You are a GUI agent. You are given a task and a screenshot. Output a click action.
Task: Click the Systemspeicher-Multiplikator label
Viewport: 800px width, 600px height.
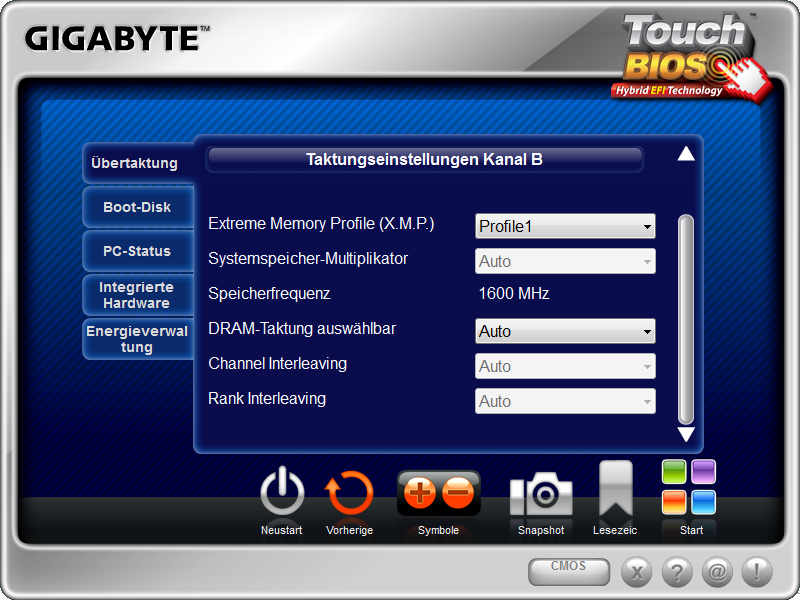pyautogui.click(x=308, y=259)
